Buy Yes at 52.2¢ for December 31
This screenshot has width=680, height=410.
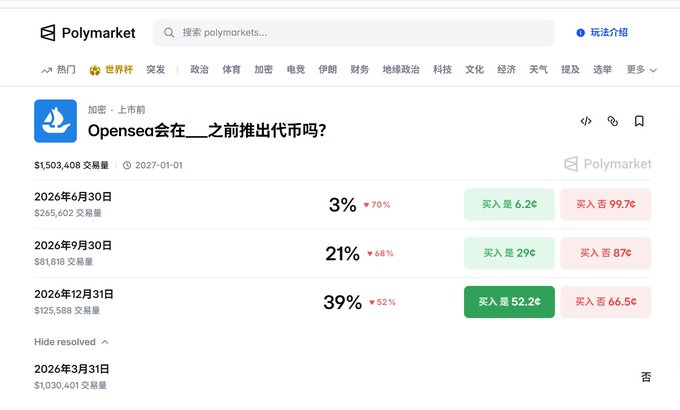509,302
